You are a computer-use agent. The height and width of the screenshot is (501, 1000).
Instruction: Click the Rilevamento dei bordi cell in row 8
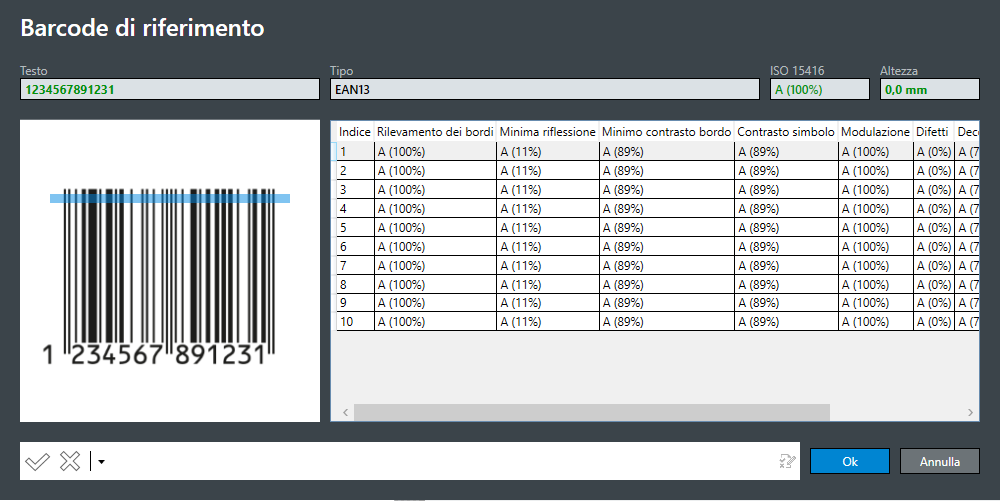(x=436, y=284)
